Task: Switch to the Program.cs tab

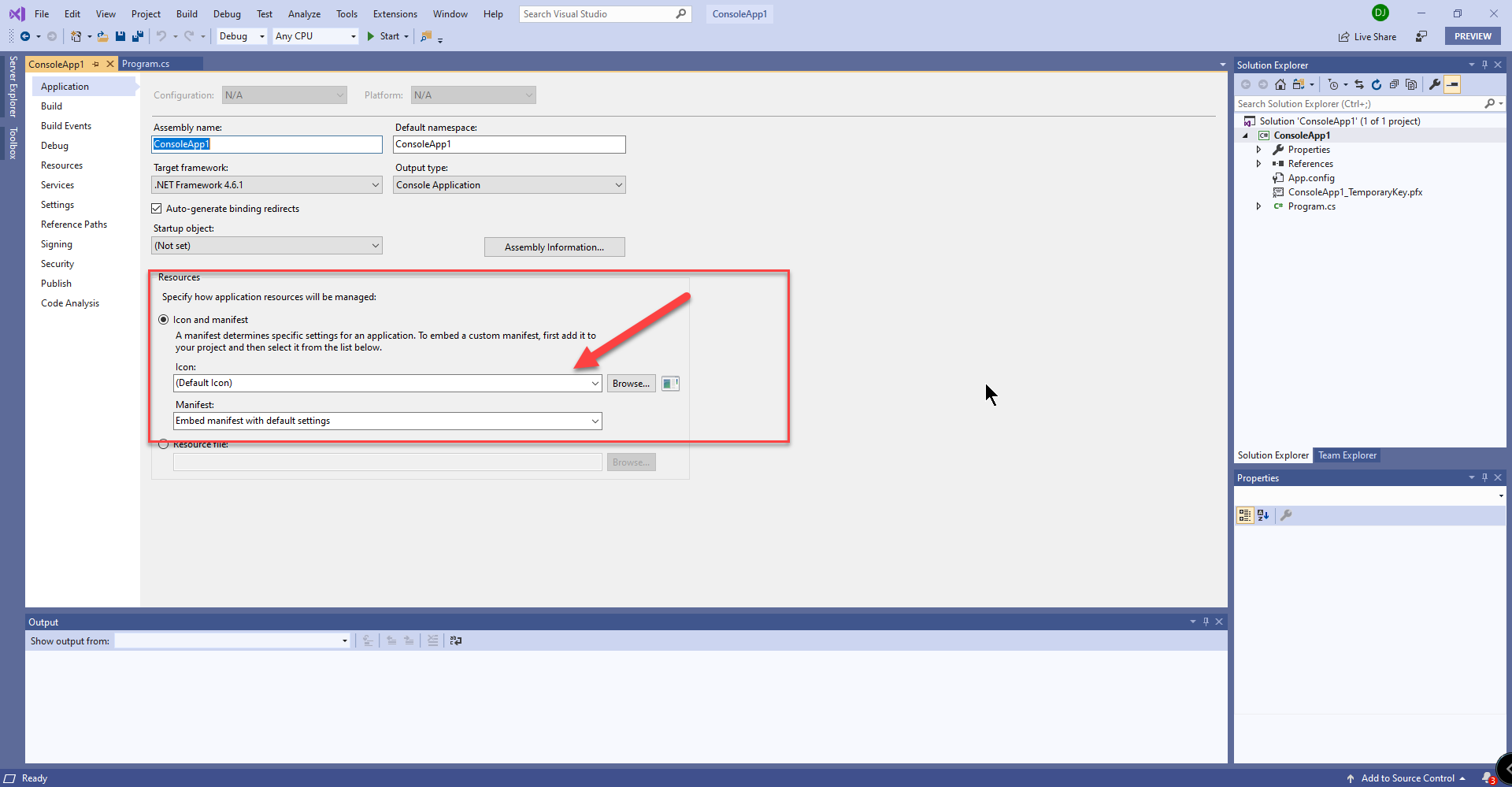Action: pyautogui.click(x=146, y=64)
